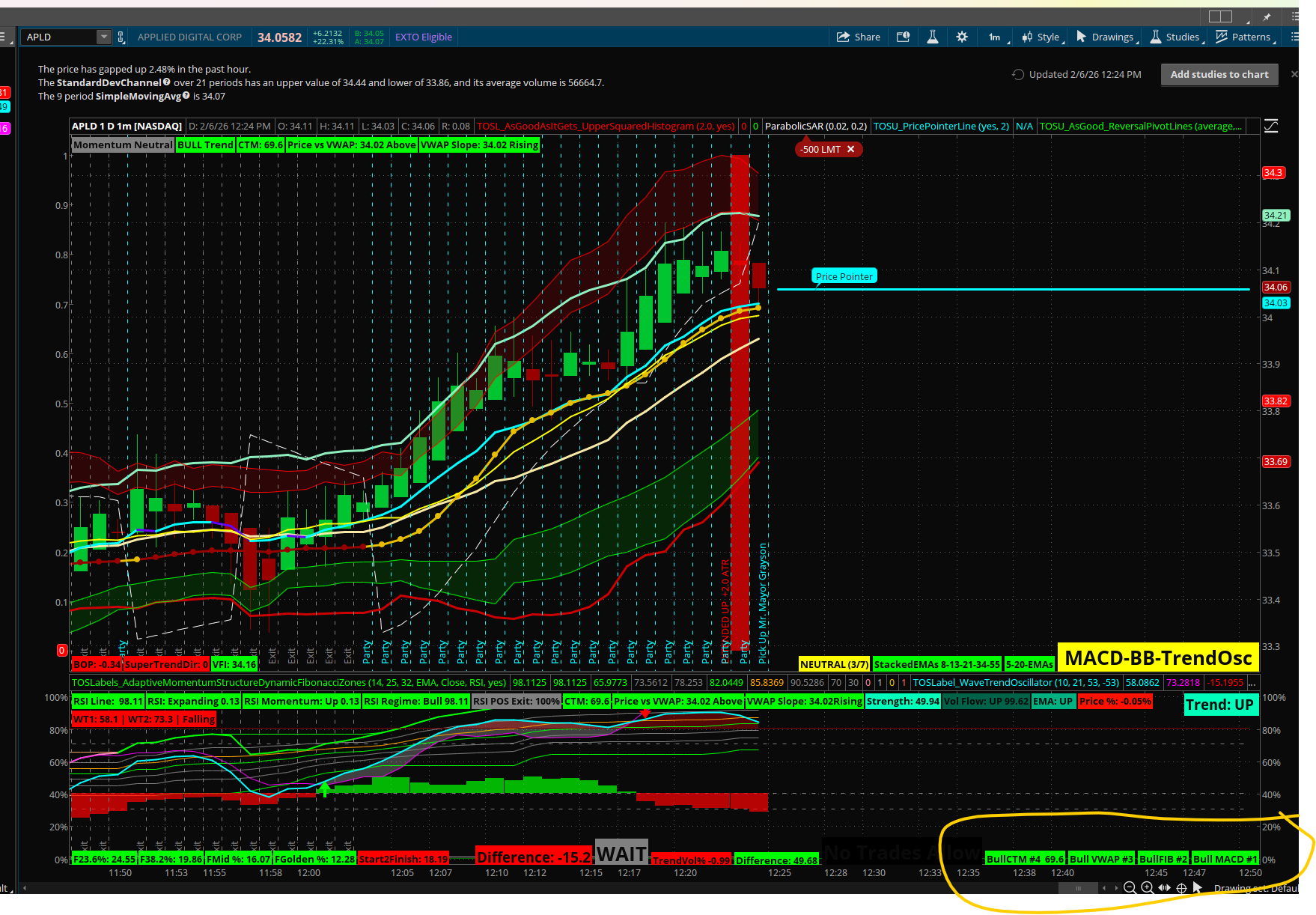The image size is (1316, 915).
Task: Click the zoom out magnifier icon
Action: [x=1130, y=888]
